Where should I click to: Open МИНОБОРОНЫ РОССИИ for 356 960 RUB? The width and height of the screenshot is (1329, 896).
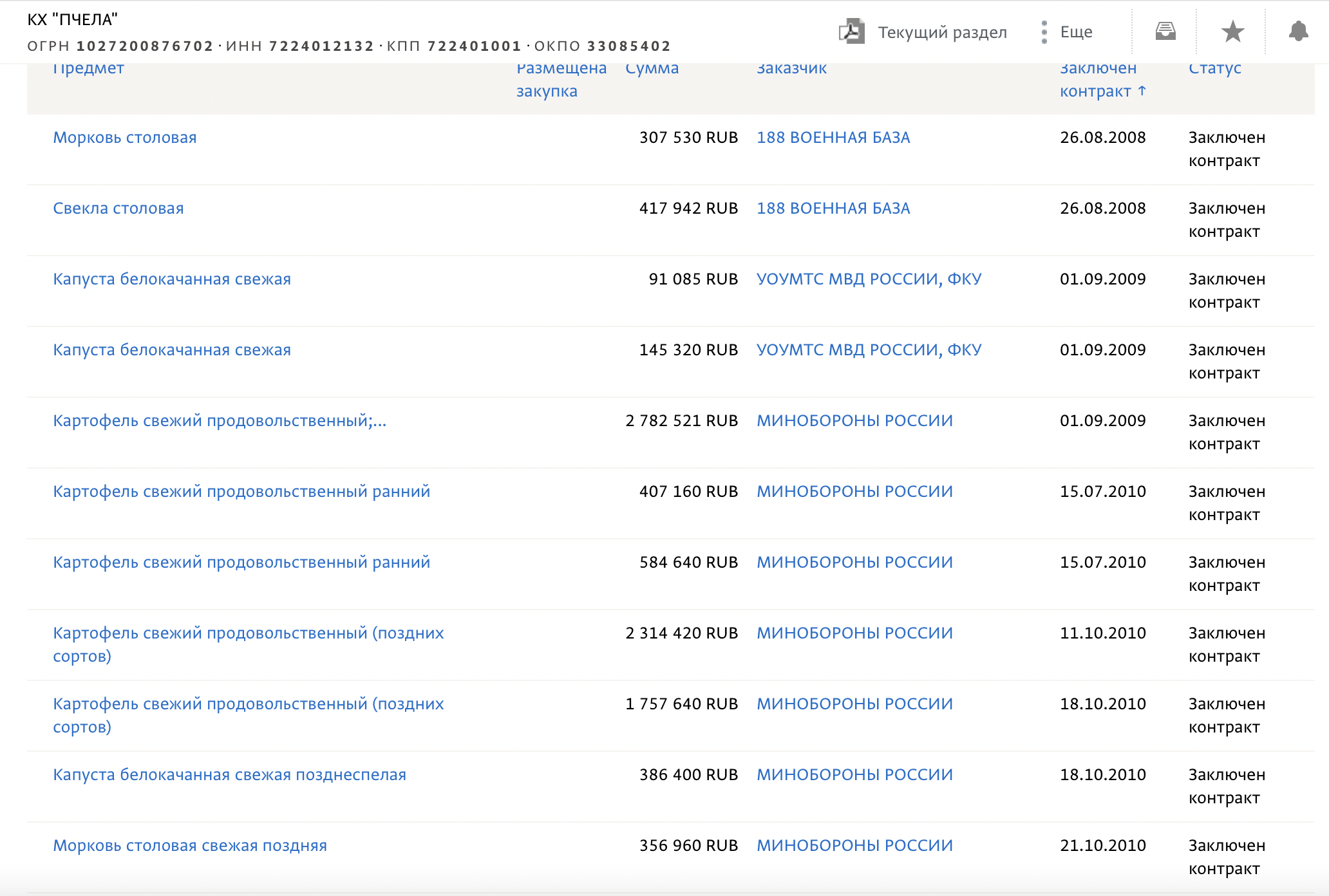click(854, 846)
